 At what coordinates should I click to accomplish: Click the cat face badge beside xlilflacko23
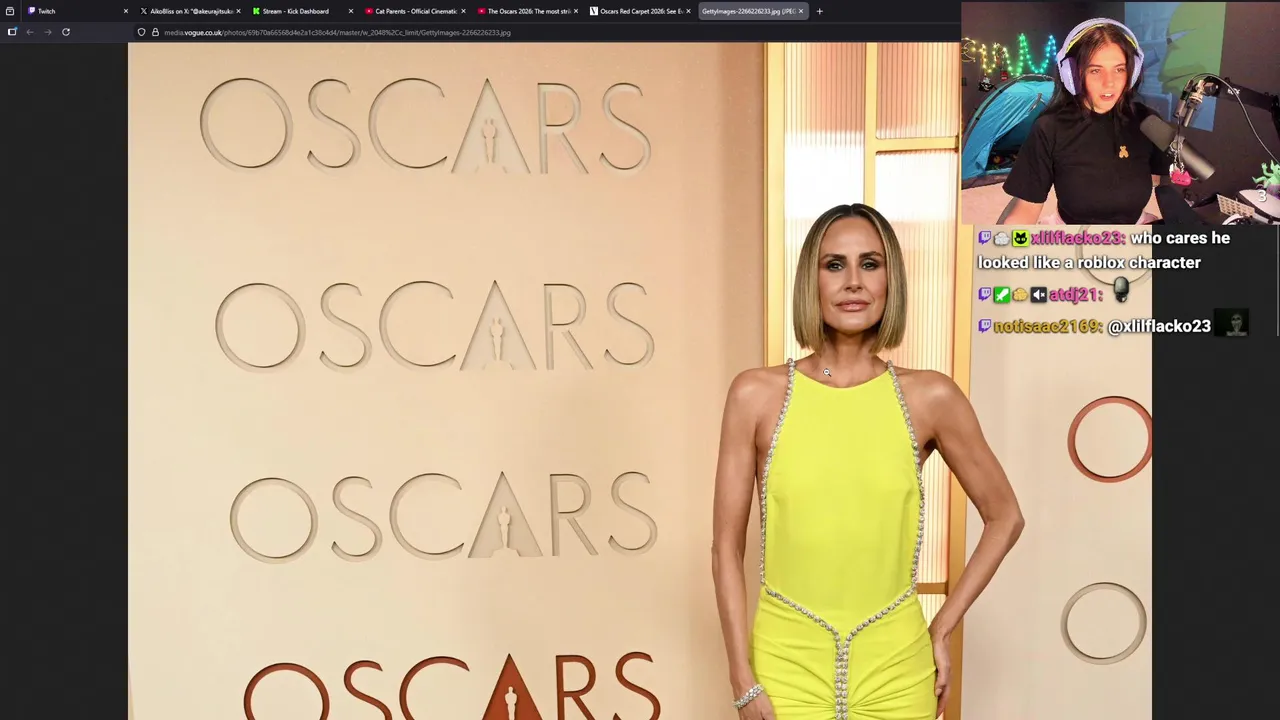pos(1020,238)
